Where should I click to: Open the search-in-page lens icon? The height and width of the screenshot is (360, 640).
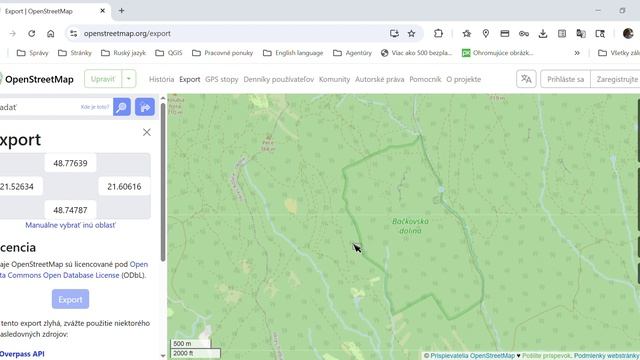pos(600,33)
